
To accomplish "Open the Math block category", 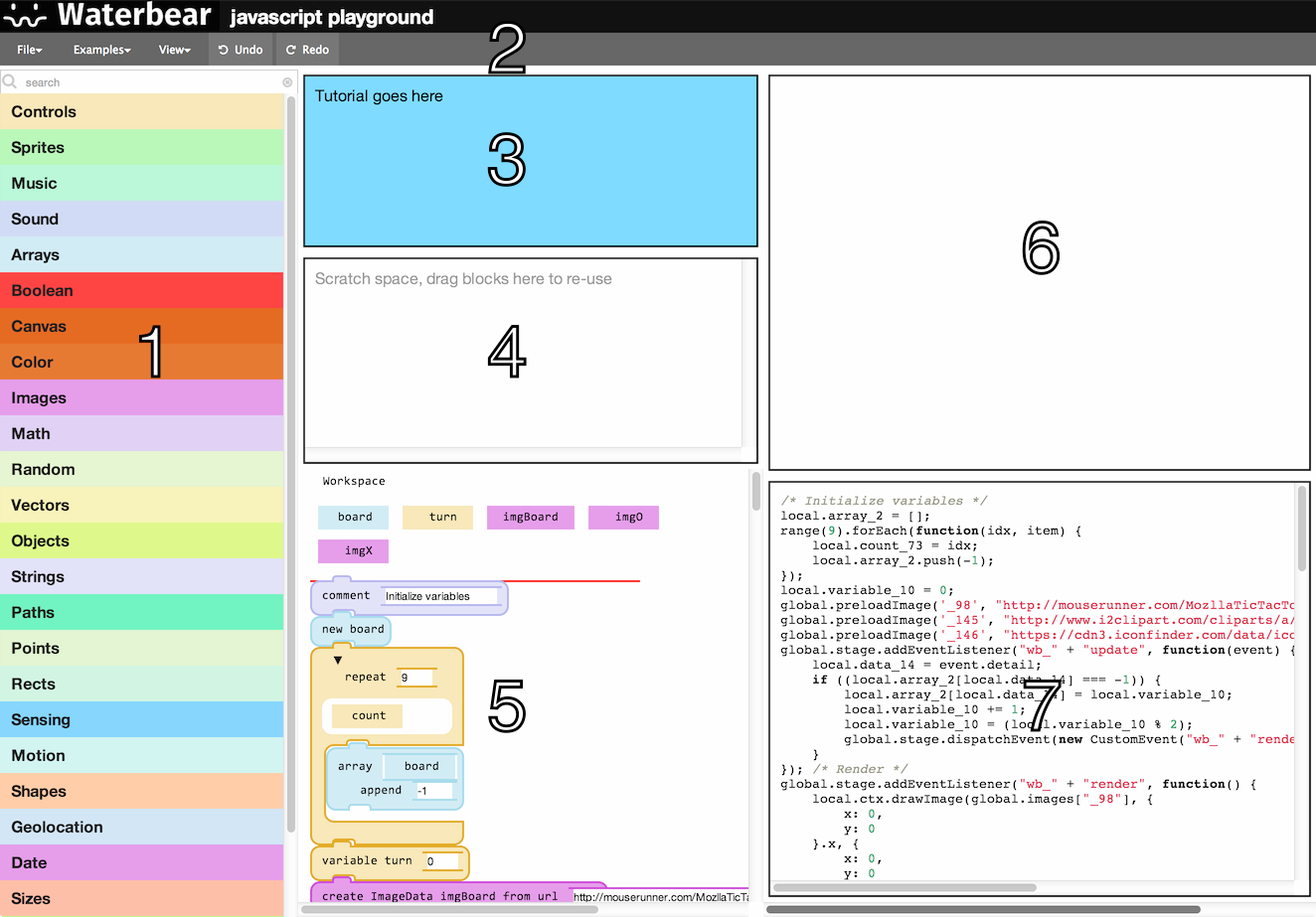I will point(142,433).
